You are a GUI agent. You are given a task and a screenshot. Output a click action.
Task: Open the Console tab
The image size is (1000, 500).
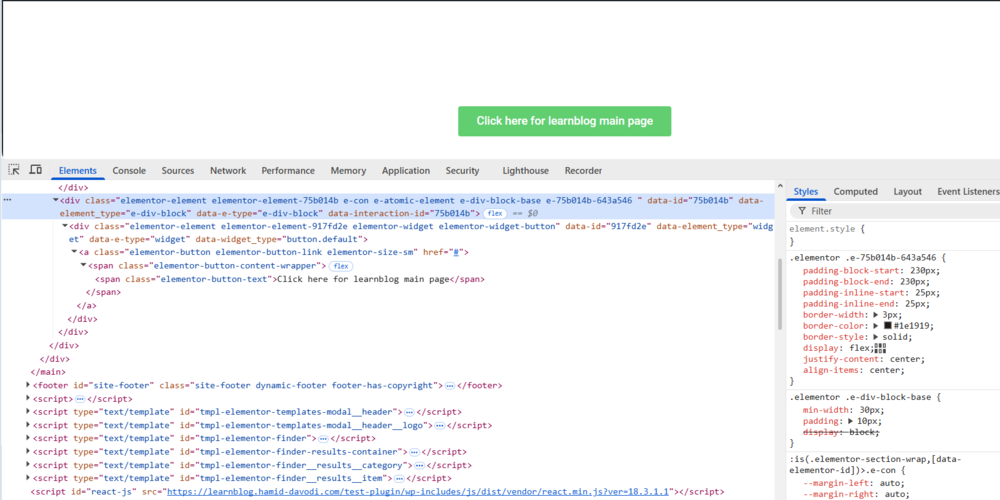tap(129, 170)
